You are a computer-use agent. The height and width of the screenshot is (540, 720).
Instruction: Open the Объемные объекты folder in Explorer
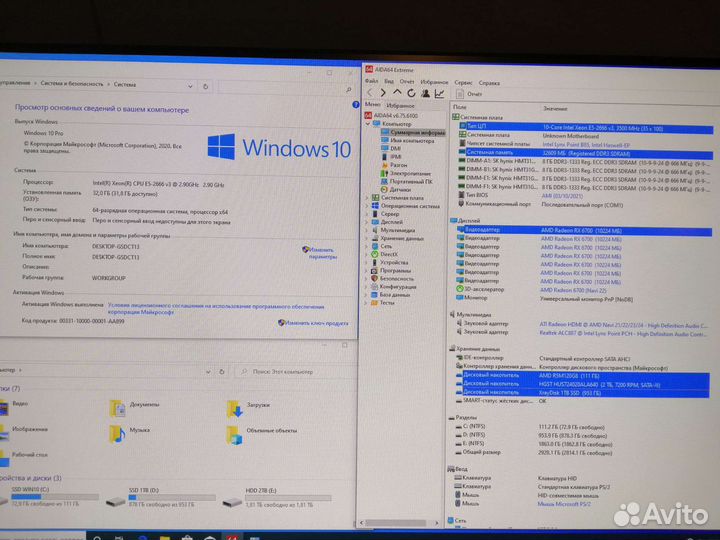[x=261, y=433]
